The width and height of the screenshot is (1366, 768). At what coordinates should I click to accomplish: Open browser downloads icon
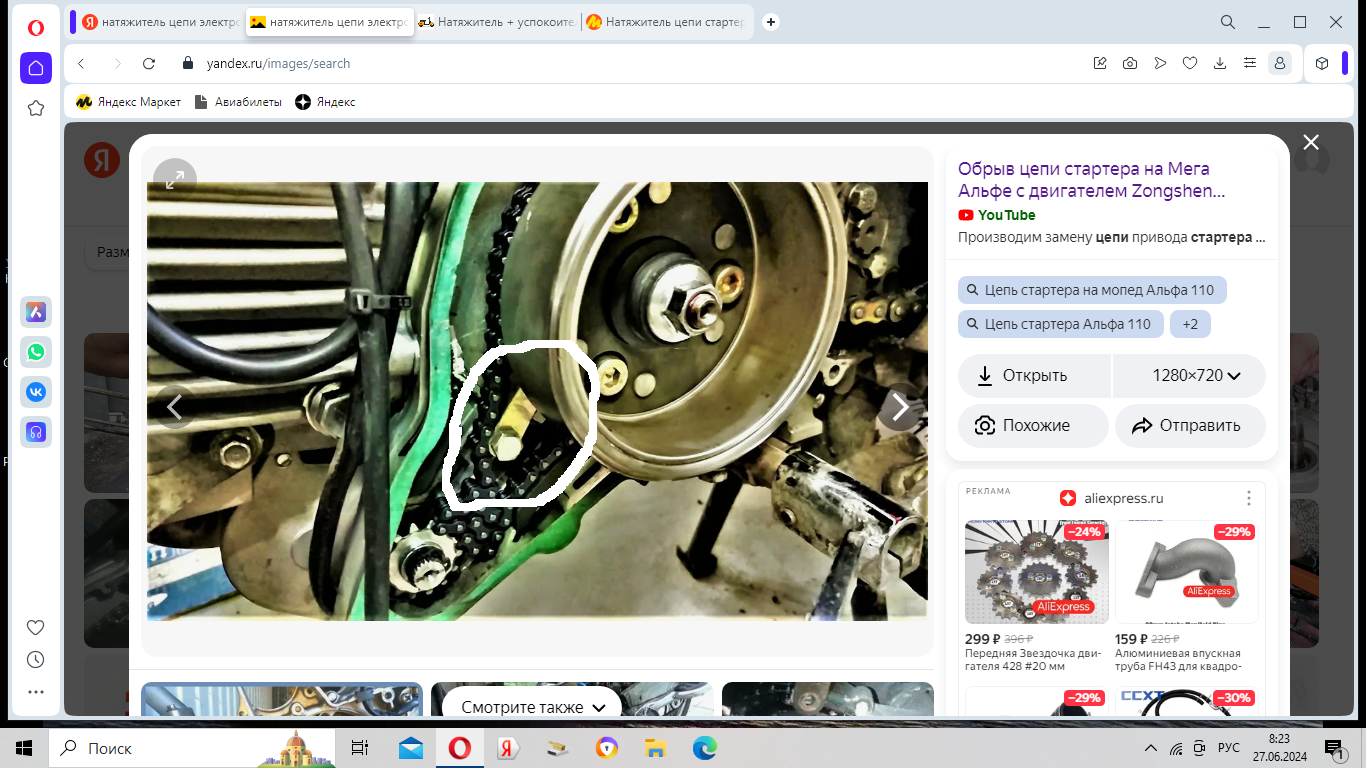tap(1220, 63)
